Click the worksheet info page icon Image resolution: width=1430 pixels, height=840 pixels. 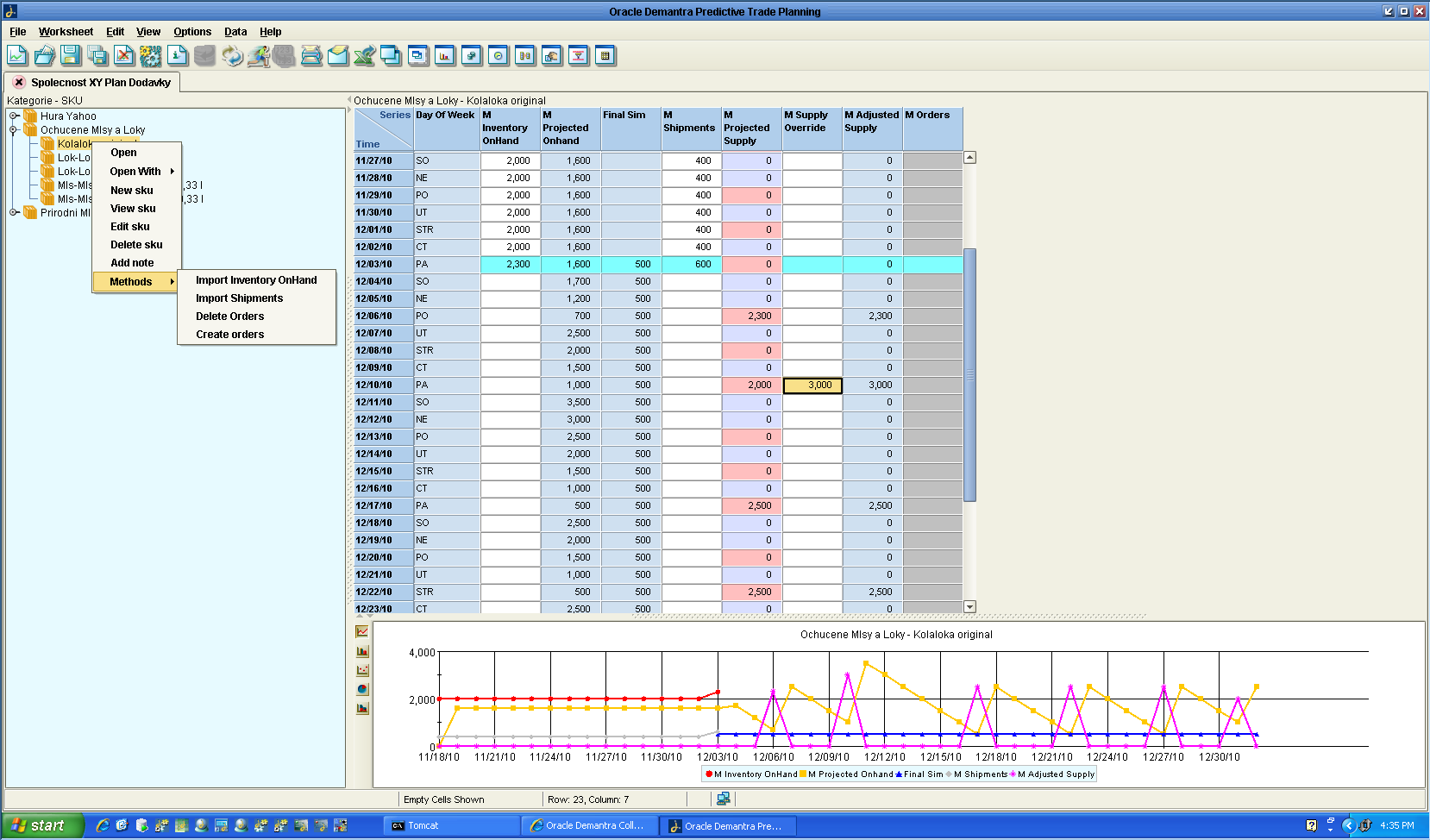(x=178, y=56)
